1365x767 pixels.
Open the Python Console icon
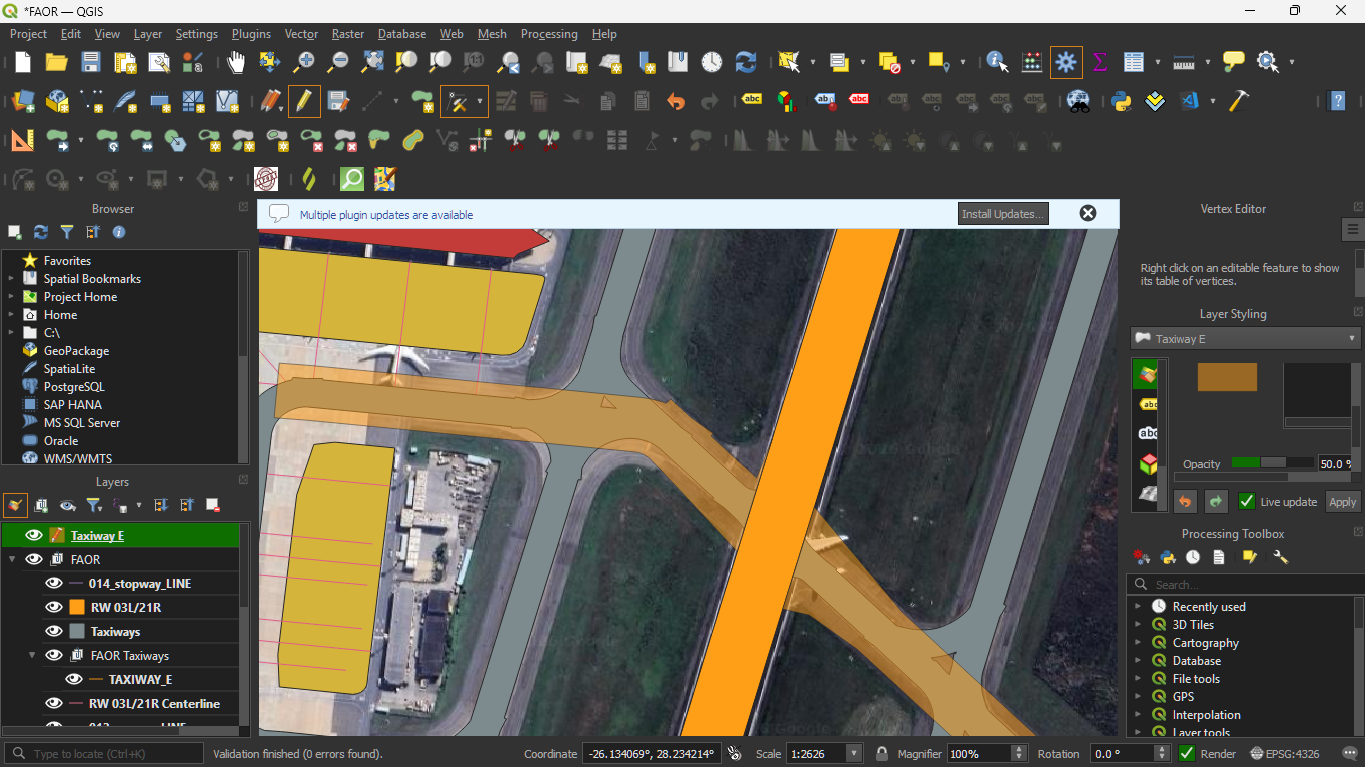1121,101
